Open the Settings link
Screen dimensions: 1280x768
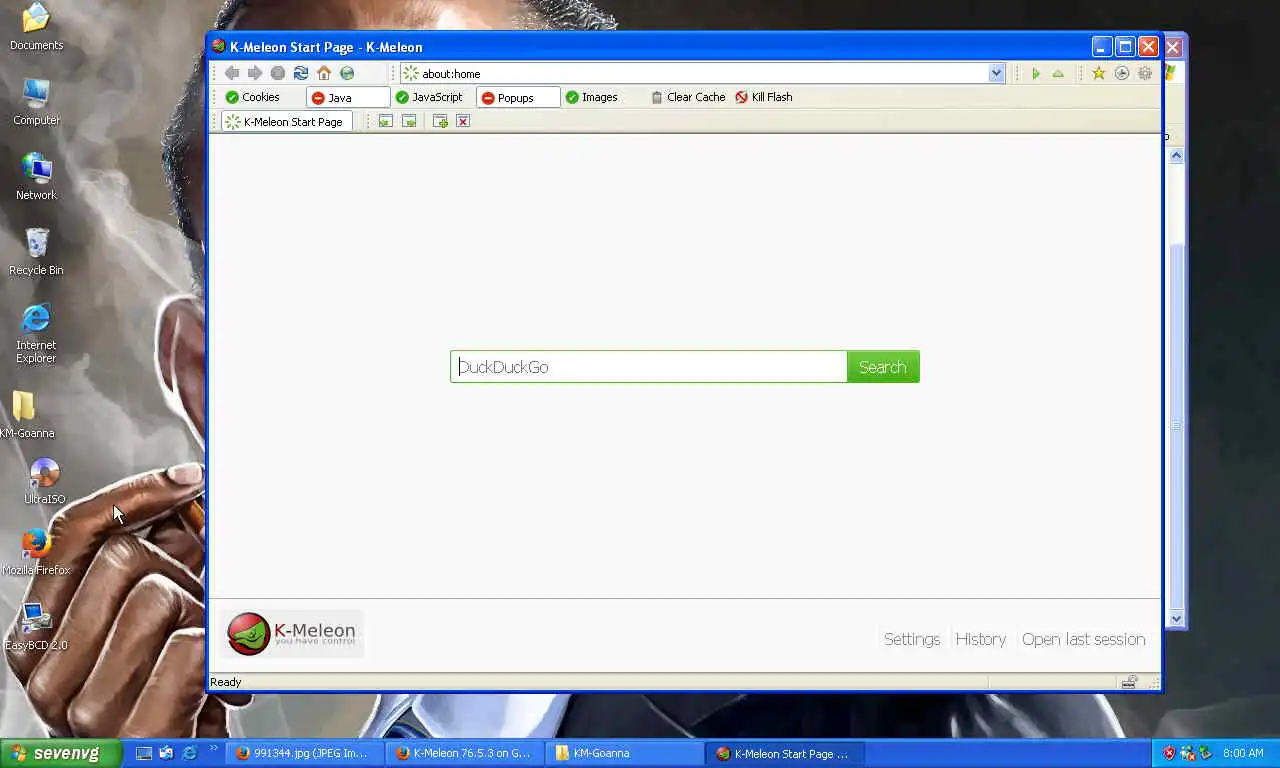point(912,639)
